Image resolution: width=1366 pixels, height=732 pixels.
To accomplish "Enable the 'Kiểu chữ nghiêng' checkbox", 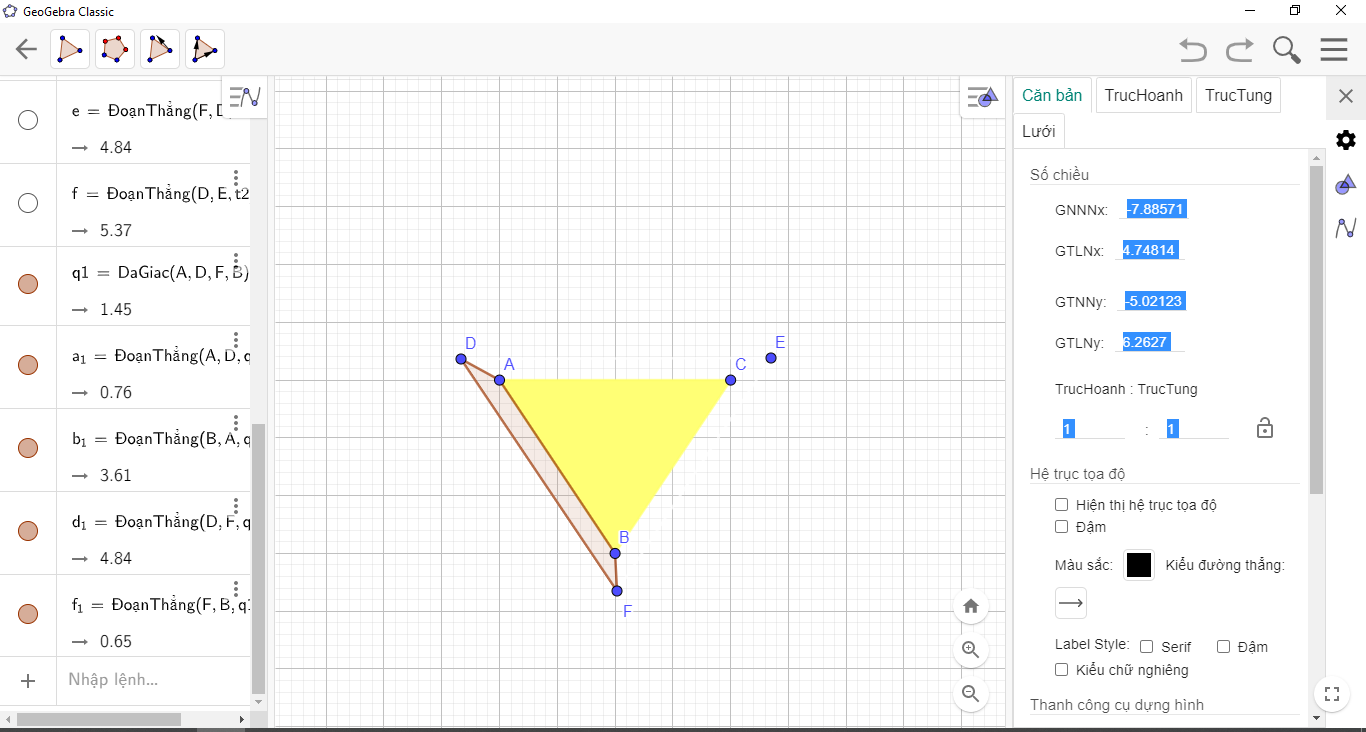I will pos(1062,670).
